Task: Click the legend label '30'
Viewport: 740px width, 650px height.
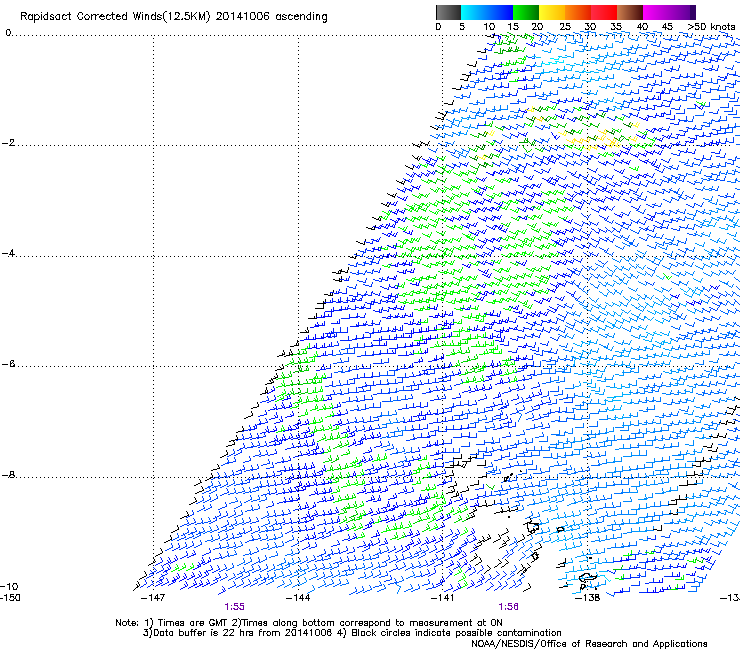Action: point(590,27)
